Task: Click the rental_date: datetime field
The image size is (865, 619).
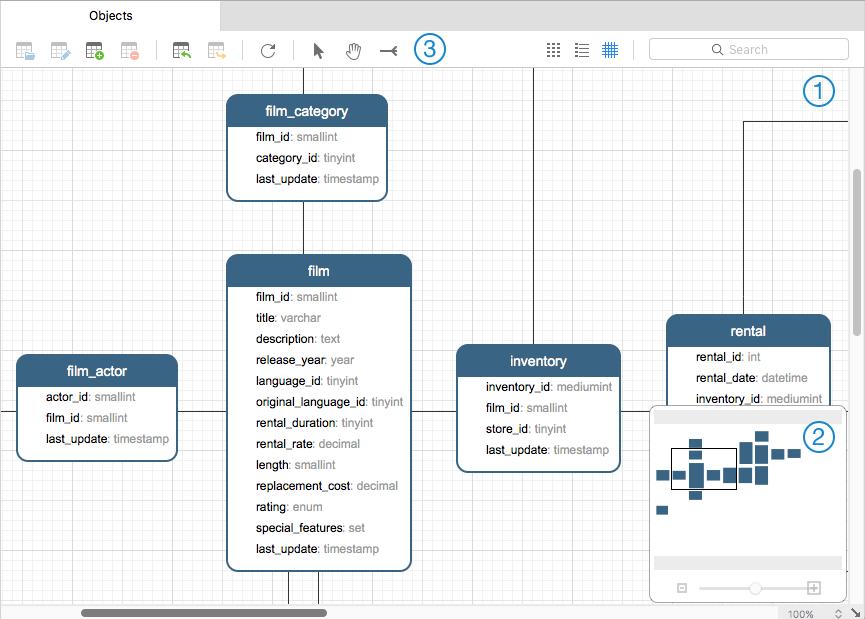Action: click(751, 378)
